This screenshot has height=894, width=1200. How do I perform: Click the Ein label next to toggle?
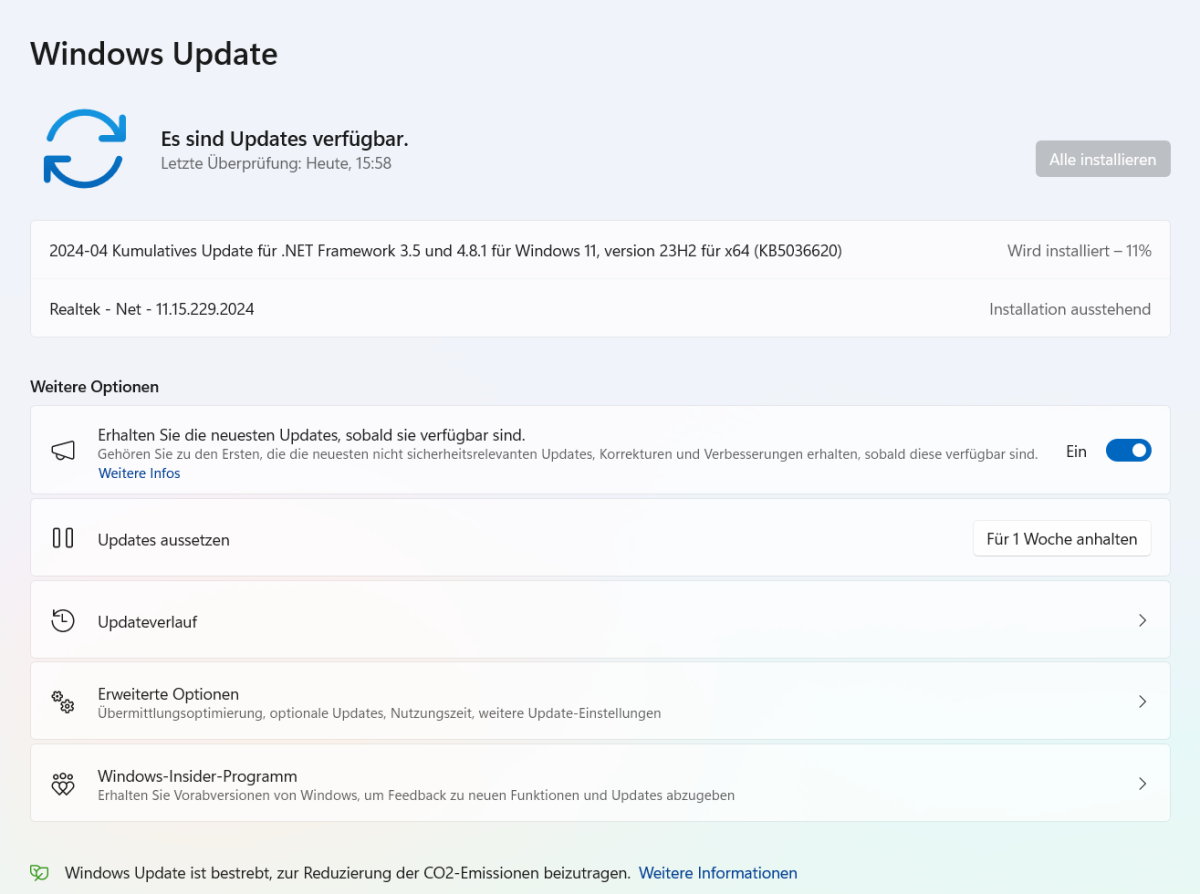click(x=1076, y=451)
